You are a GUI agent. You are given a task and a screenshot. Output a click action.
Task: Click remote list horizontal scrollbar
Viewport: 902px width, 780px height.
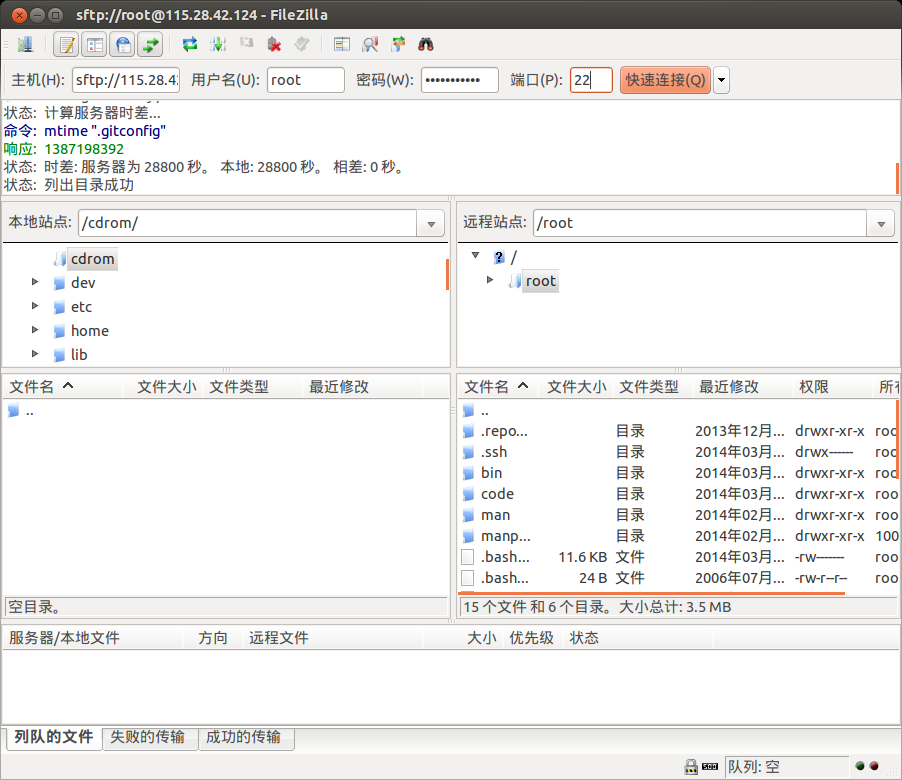(652, 592)
